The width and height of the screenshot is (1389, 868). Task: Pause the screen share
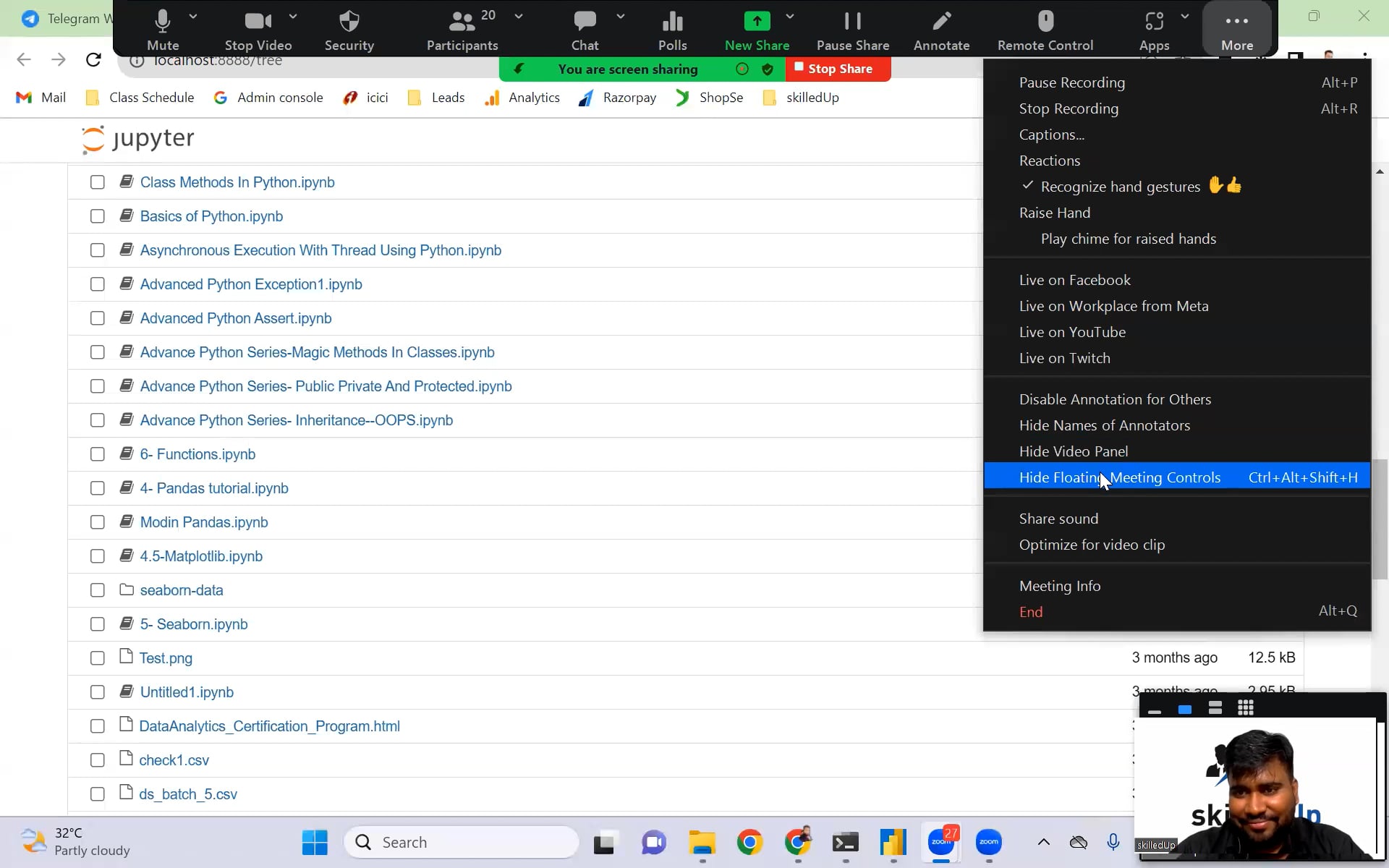point(853,30)
